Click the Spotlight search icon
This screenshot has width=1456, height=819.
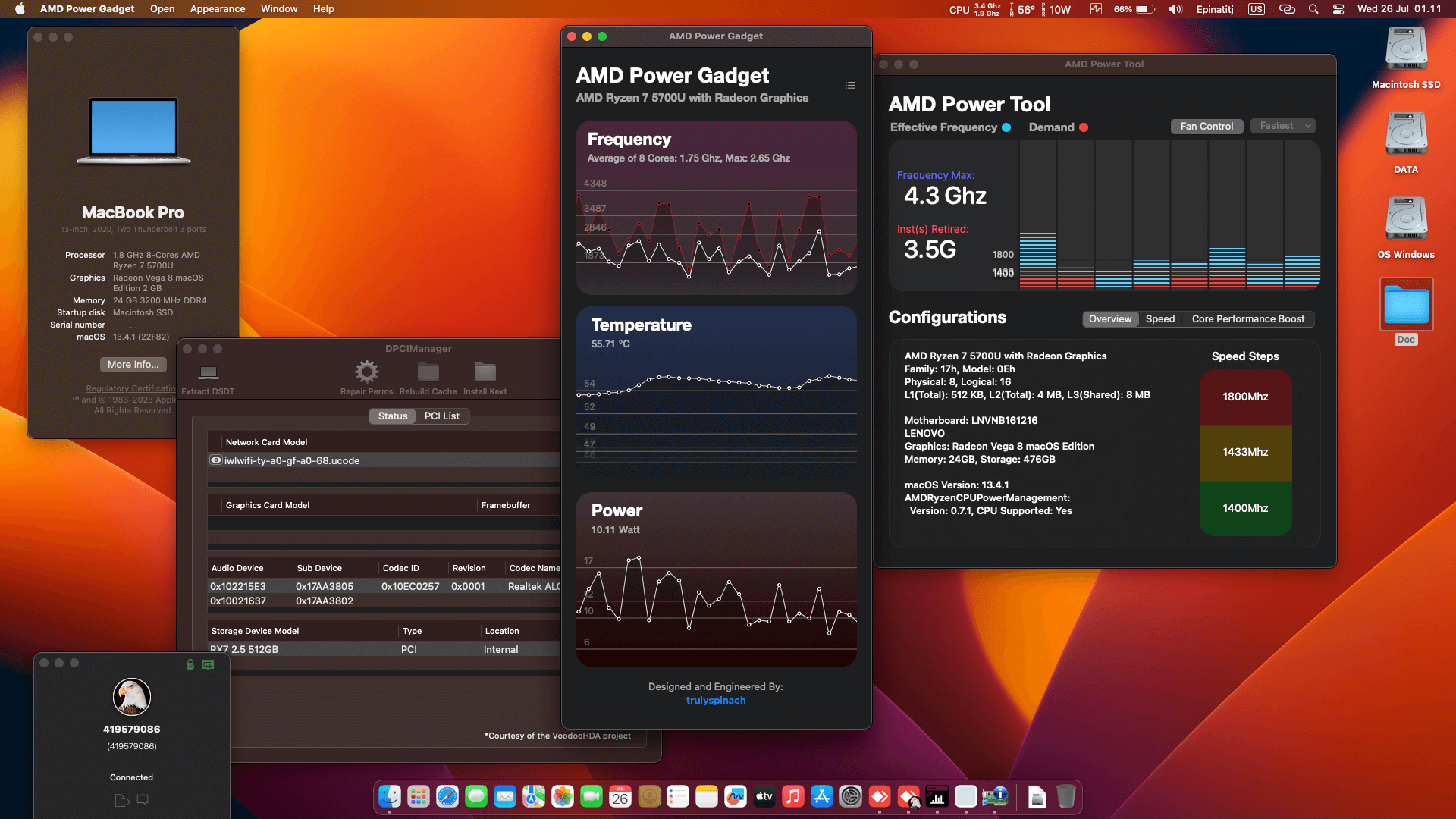[x=1313, y=9]
